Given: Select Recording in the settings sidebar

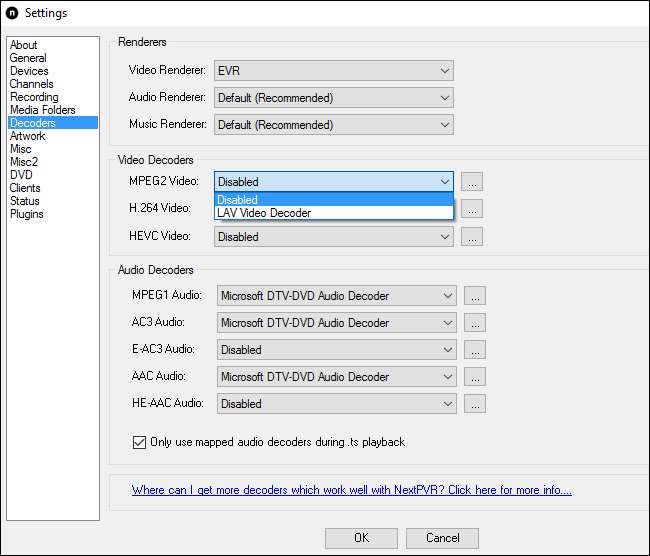Looking at the screenshot, I should 34,97.
